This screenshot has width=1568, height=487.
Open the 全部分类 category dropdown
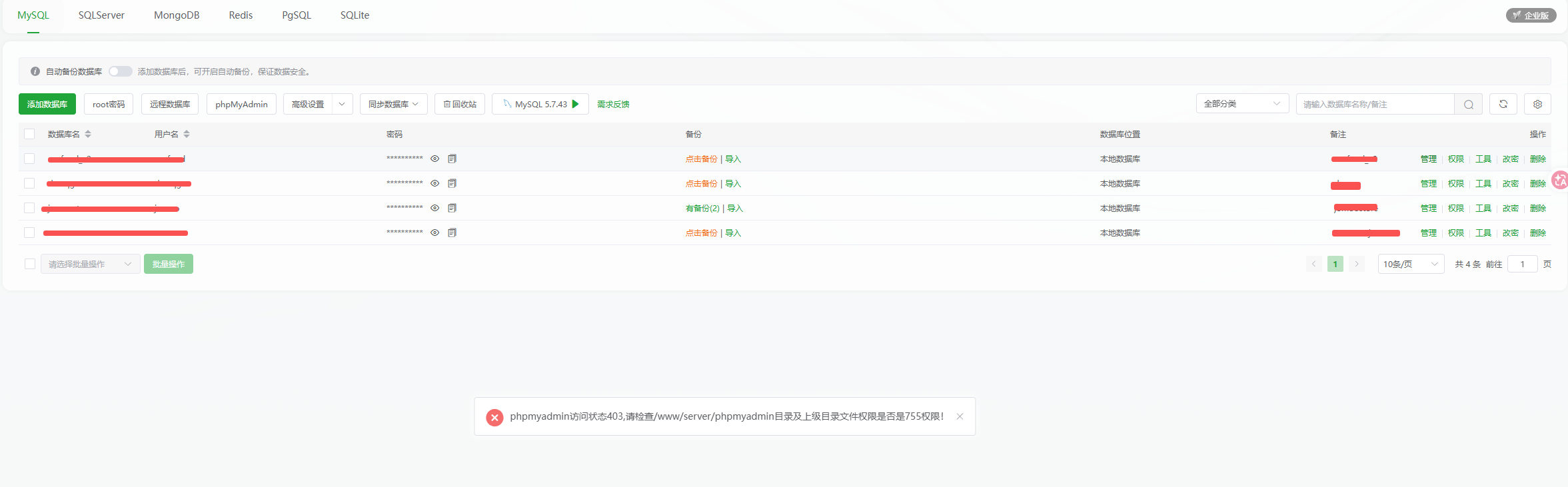[1243, 104]
